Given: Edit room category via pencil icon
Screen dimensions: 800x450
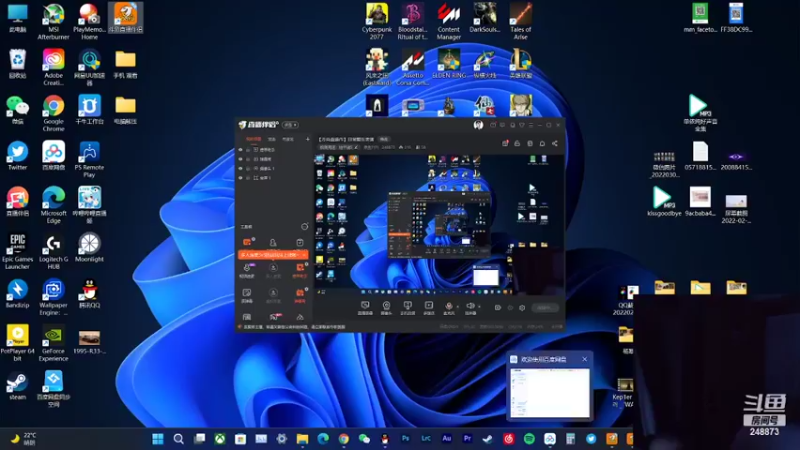Looking at the screenshot, I should click(356, 147).
